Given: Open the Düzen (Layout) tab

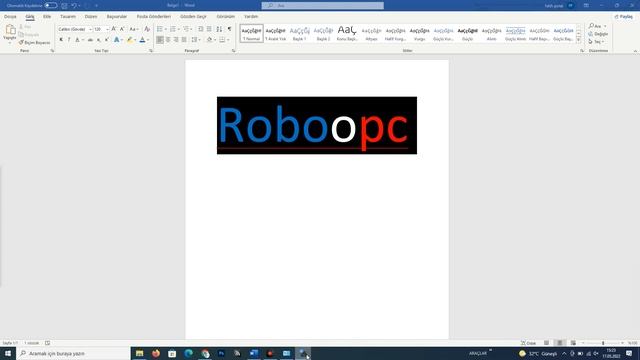Looking at the screenshot, I should [x=91, y=17].
